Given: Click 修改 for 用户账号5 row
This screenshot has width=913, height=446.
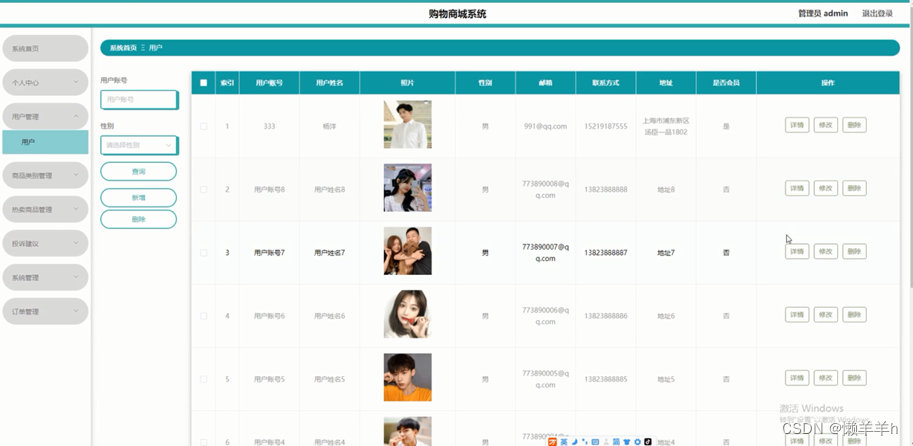Looking at the screenshot, I should [826, 378].
